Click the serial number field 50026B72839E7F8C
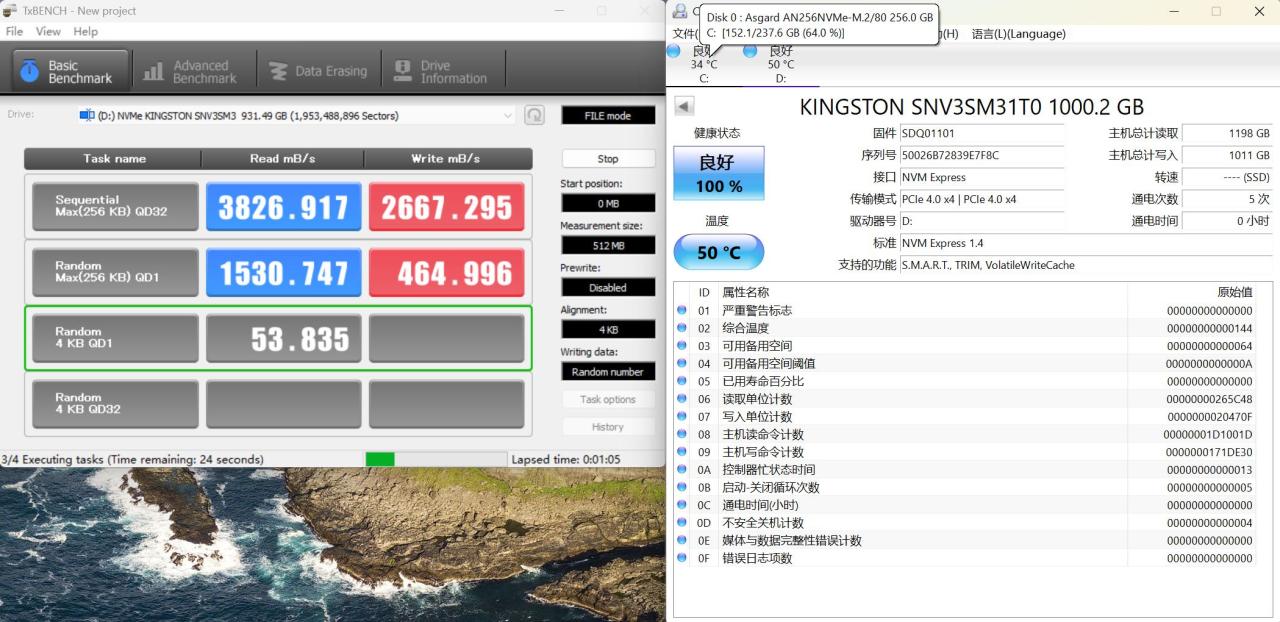 click(x=982, y=155)
